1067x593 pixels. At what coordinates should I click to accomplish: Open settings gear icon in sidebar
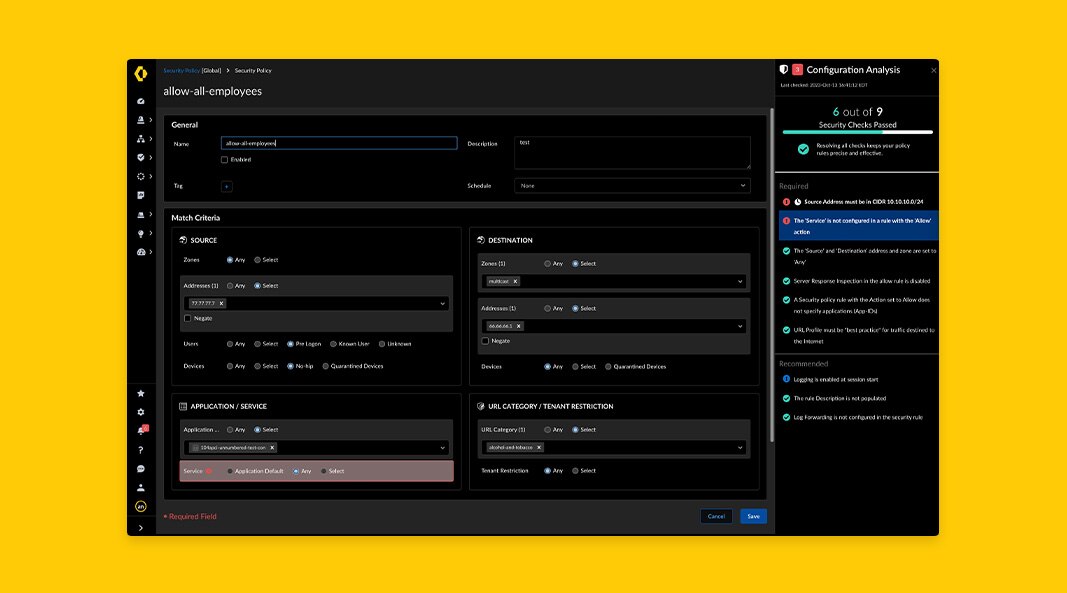click(141, 412)
